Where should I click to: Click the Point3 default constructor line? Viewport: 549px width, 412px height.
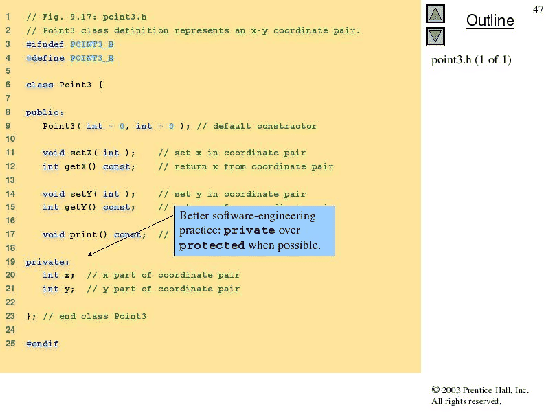tap(179, 126)
